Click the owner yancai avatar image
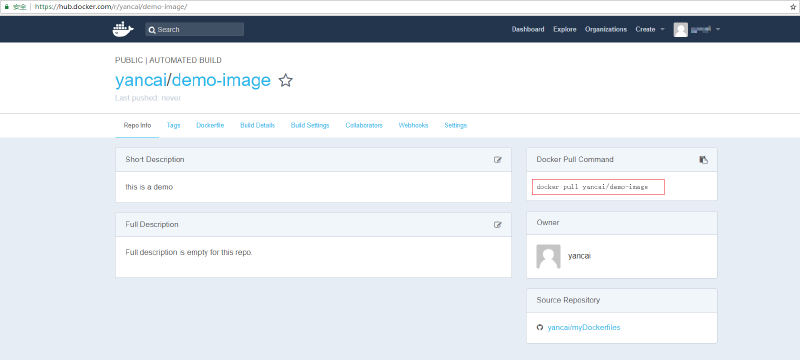The width and height of the screenshot is (800, 360). pos(548,256)
